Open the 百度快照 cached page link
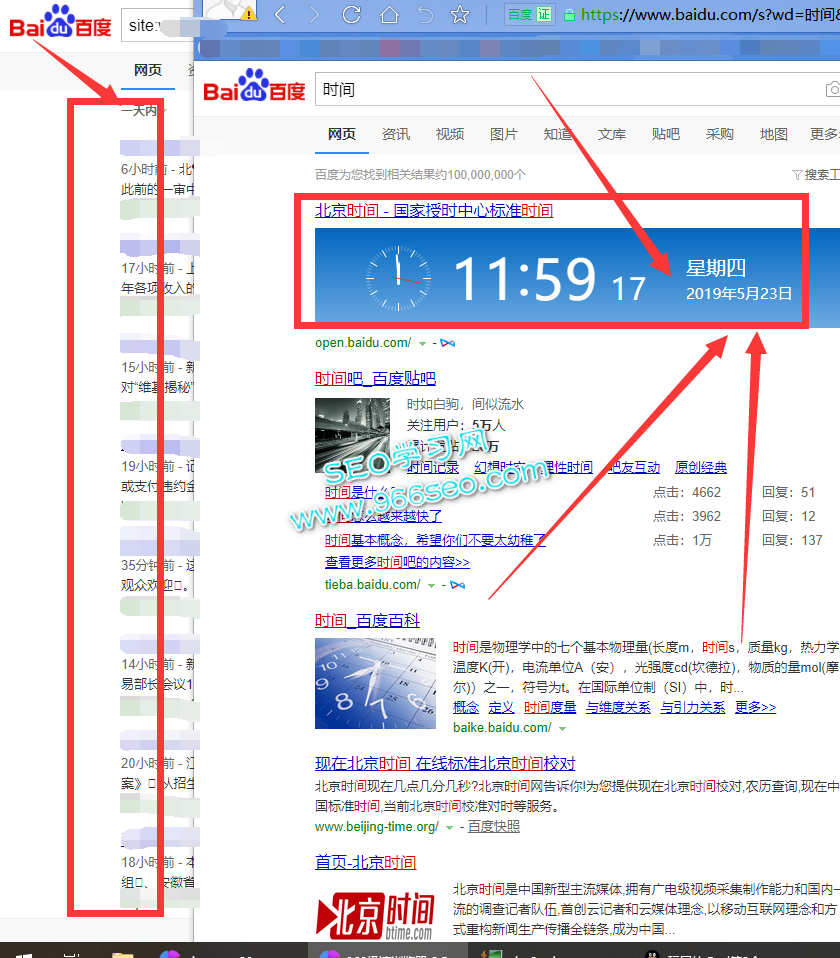Viewport: 840px width, 958px height. tap(494, 827)
